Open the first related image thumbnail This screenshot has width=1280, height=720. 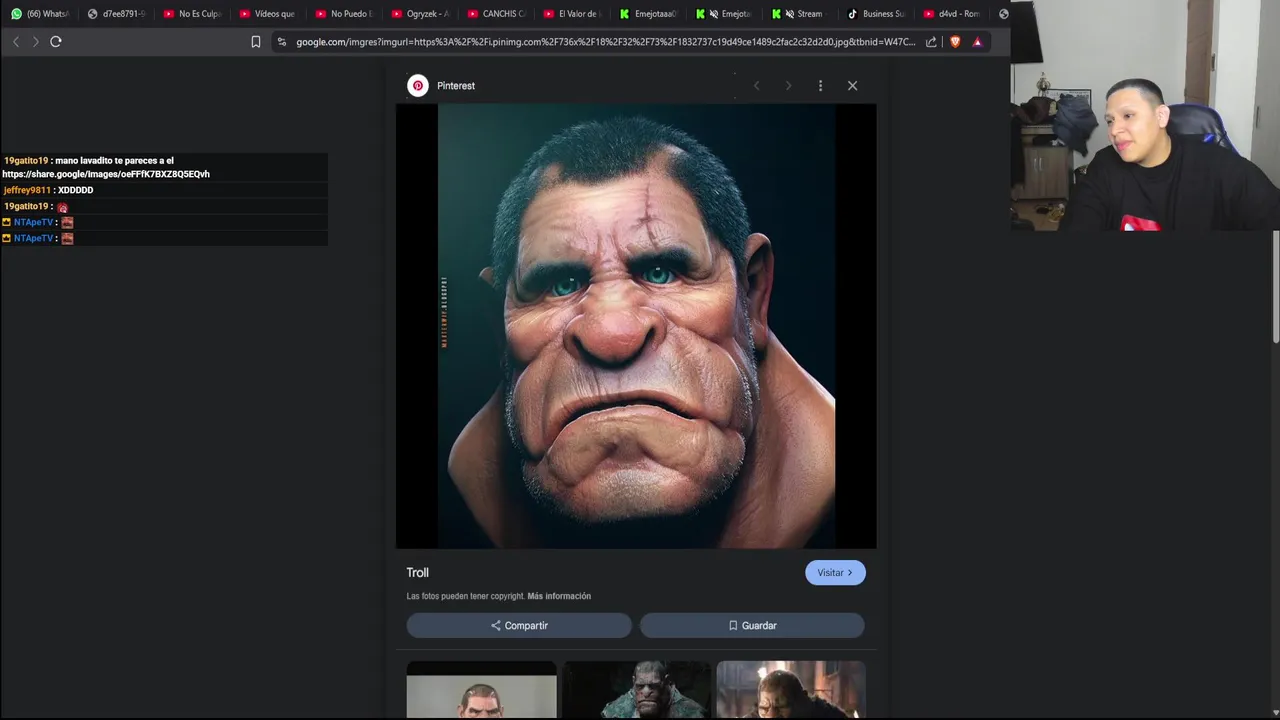click(x=481, y=690)
